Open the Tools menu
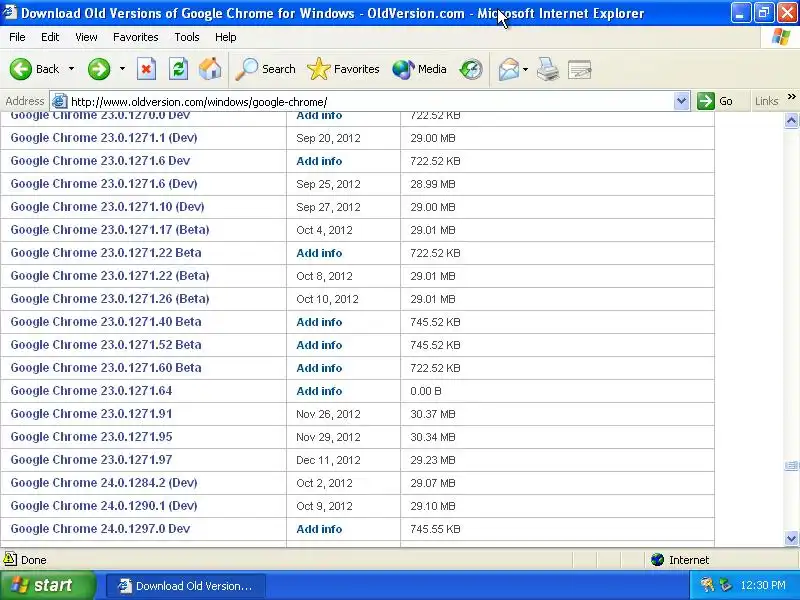 [187, 37]
